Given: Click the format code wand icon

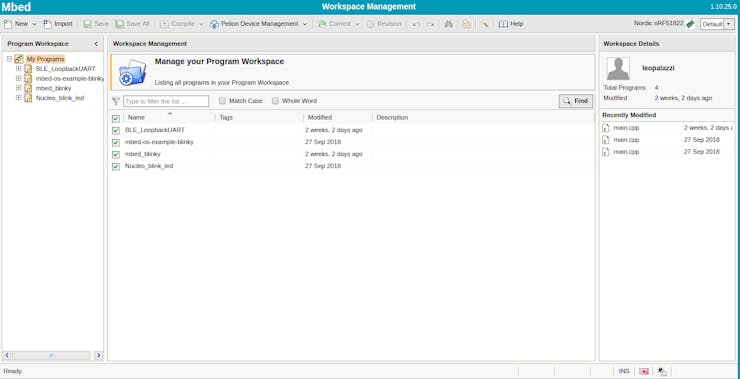Looking at the screenshot, I should 484,24.
